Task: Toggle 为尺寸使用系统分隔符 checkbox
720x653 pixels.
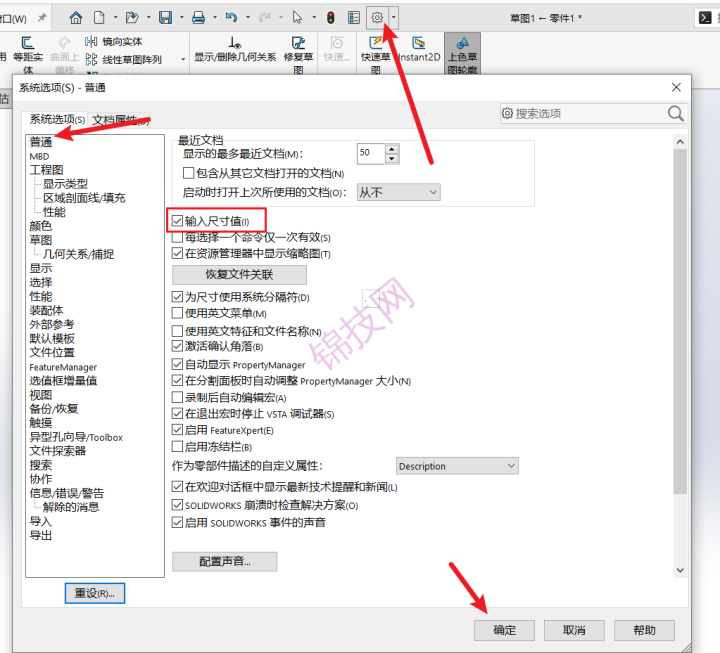Action: coord(177,297)
